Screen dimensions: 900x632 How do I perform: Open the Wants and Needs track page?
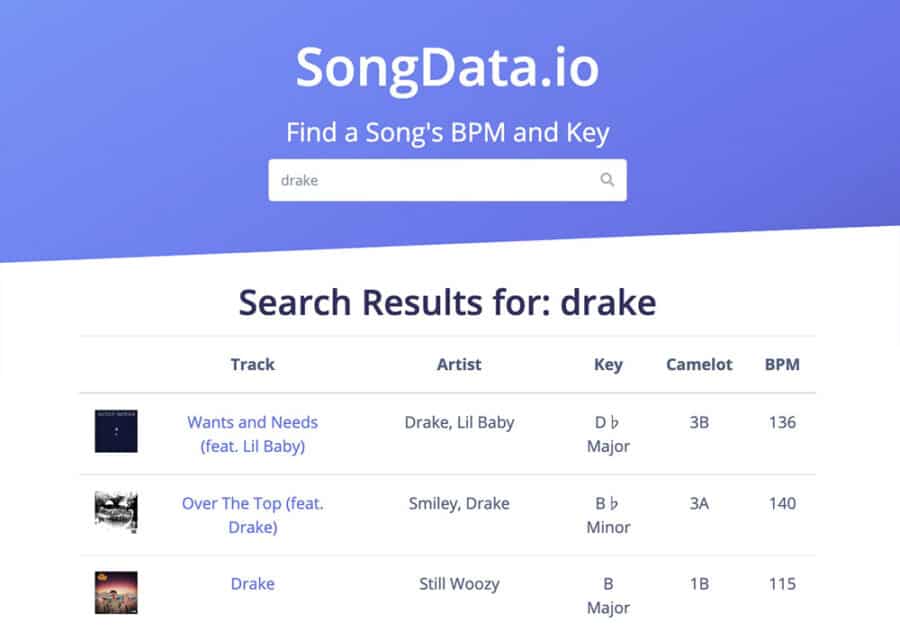[x=252, y=434]
